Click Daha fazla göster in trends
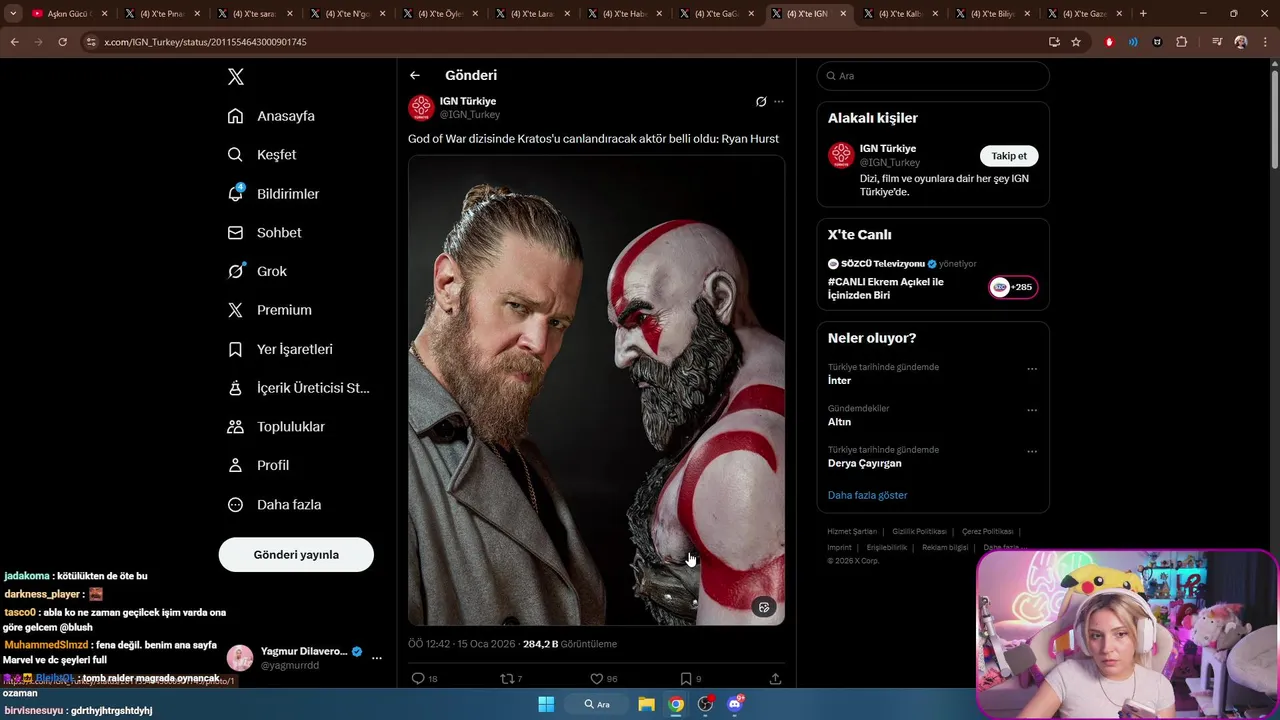This screenshot has width=1280, height=720. [x=867, y=495]
